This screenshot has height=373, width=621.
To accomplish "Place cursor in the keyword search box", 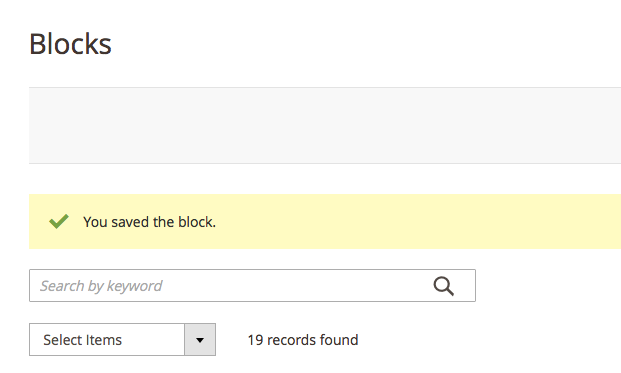I will point(252,285).
